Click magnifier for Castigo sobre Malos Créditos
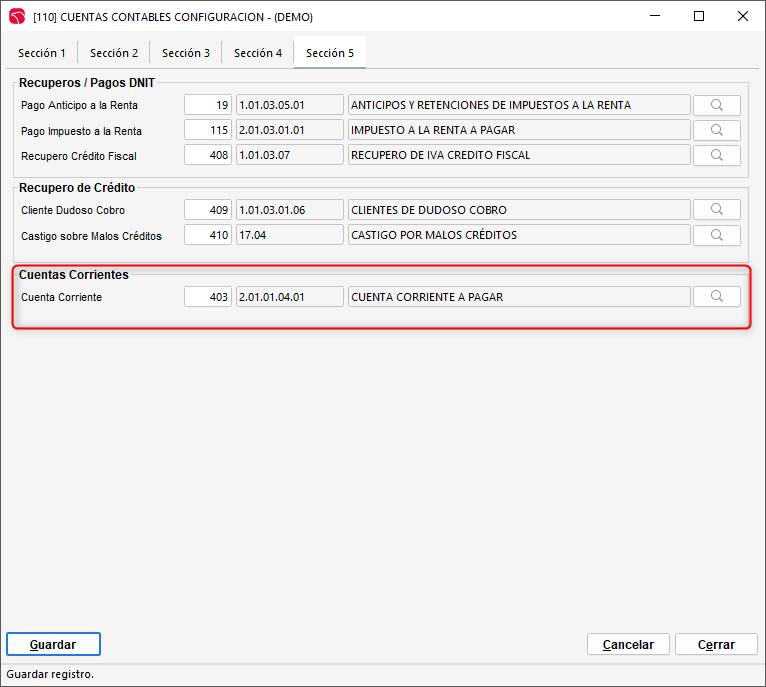This screenshot has height=687, width=766. point(716,235)
